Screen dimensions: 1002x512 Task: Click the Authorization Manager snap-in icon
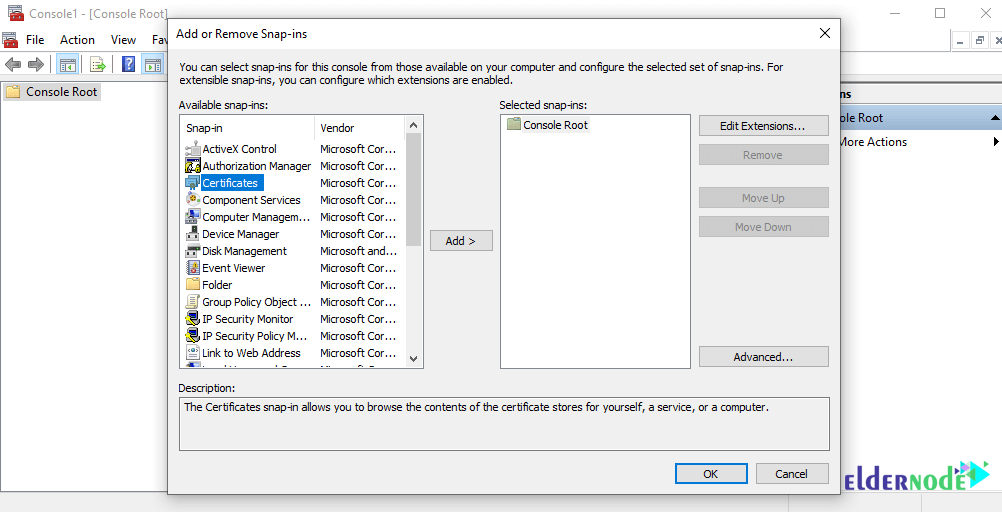click(x=193, y=166)
